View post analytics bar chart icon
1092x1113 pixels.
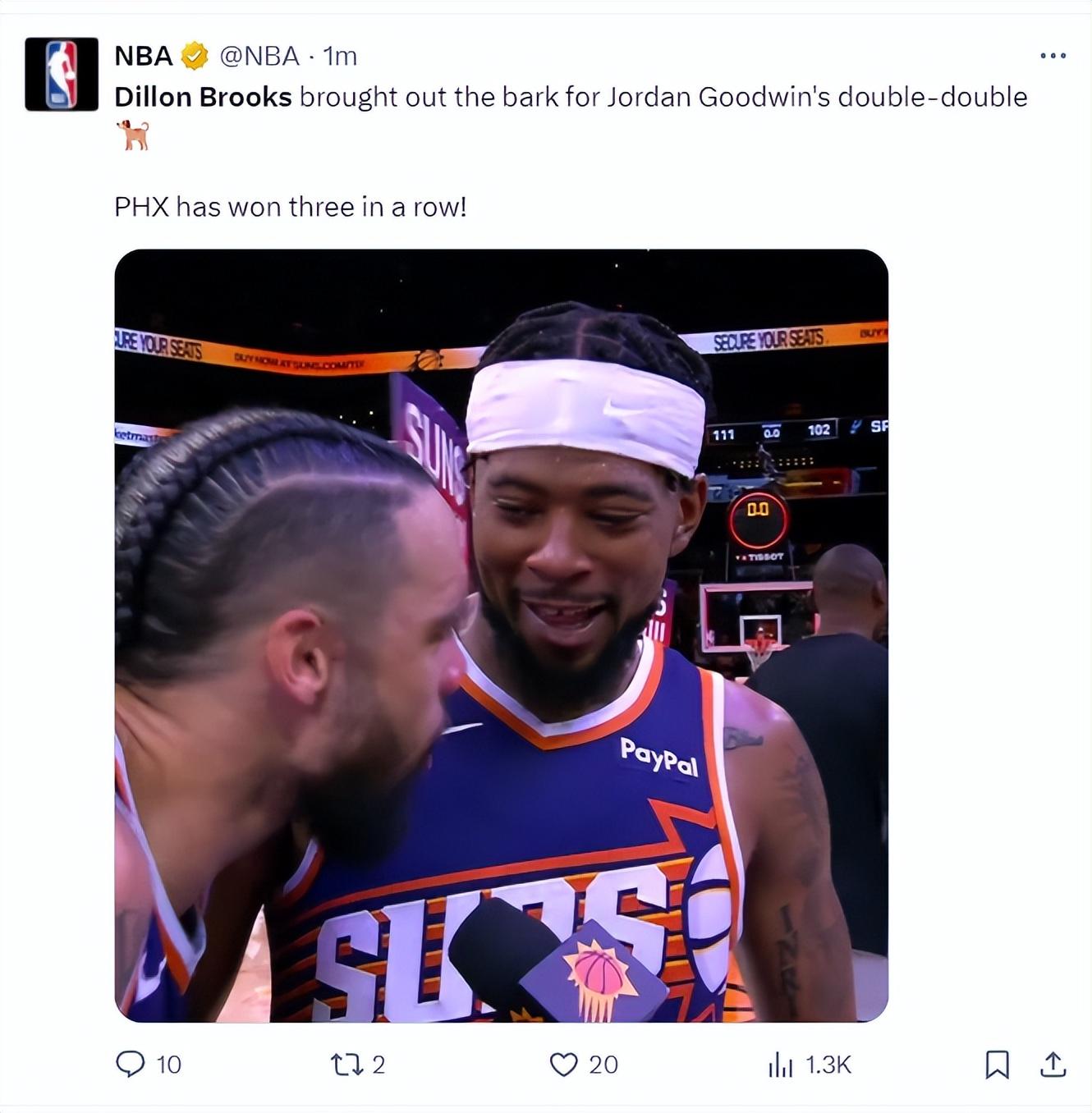pyautogui.click(x=780, y=1065)
